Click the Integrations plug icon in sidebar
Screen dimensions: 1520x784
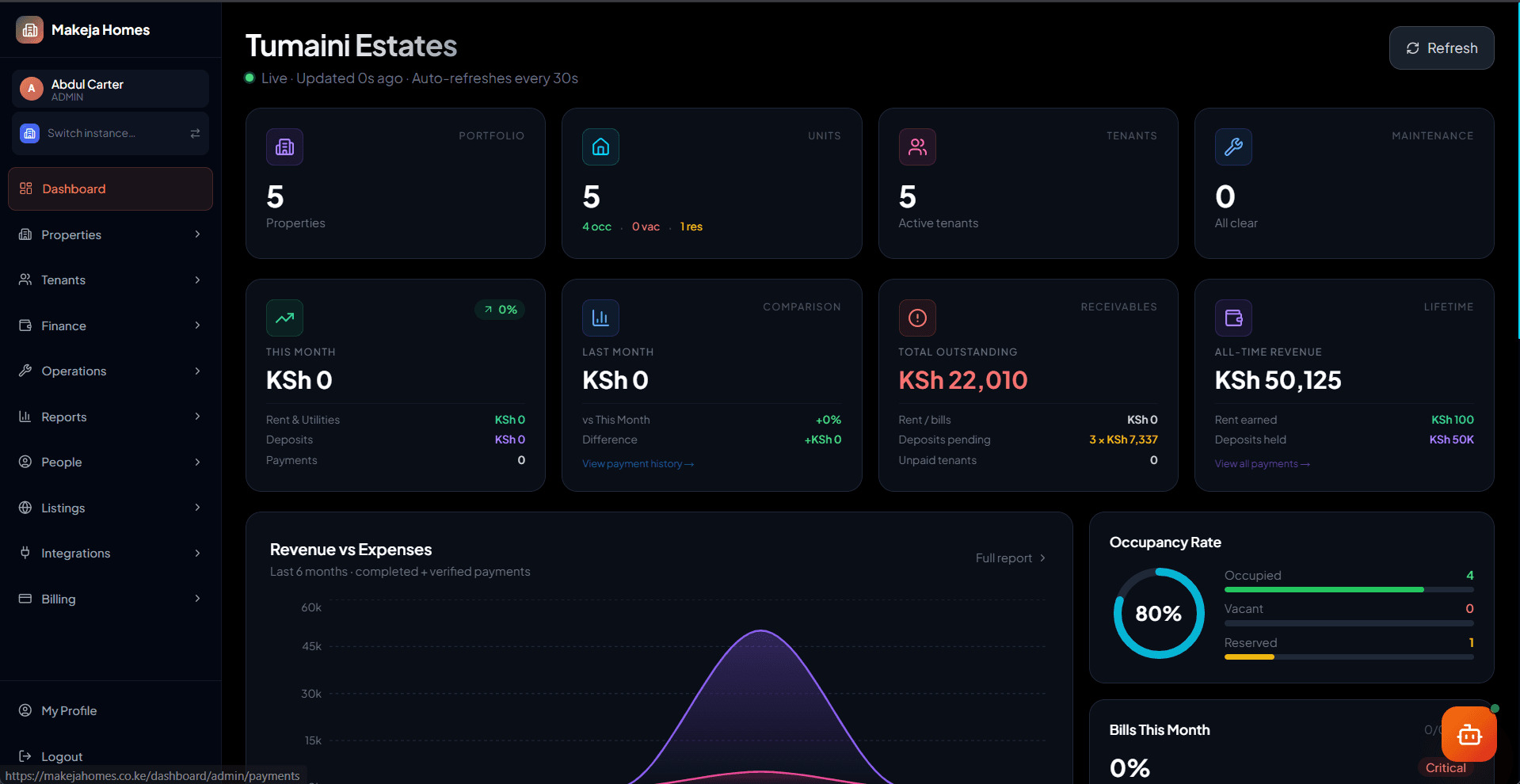click(x=25, y=553)
